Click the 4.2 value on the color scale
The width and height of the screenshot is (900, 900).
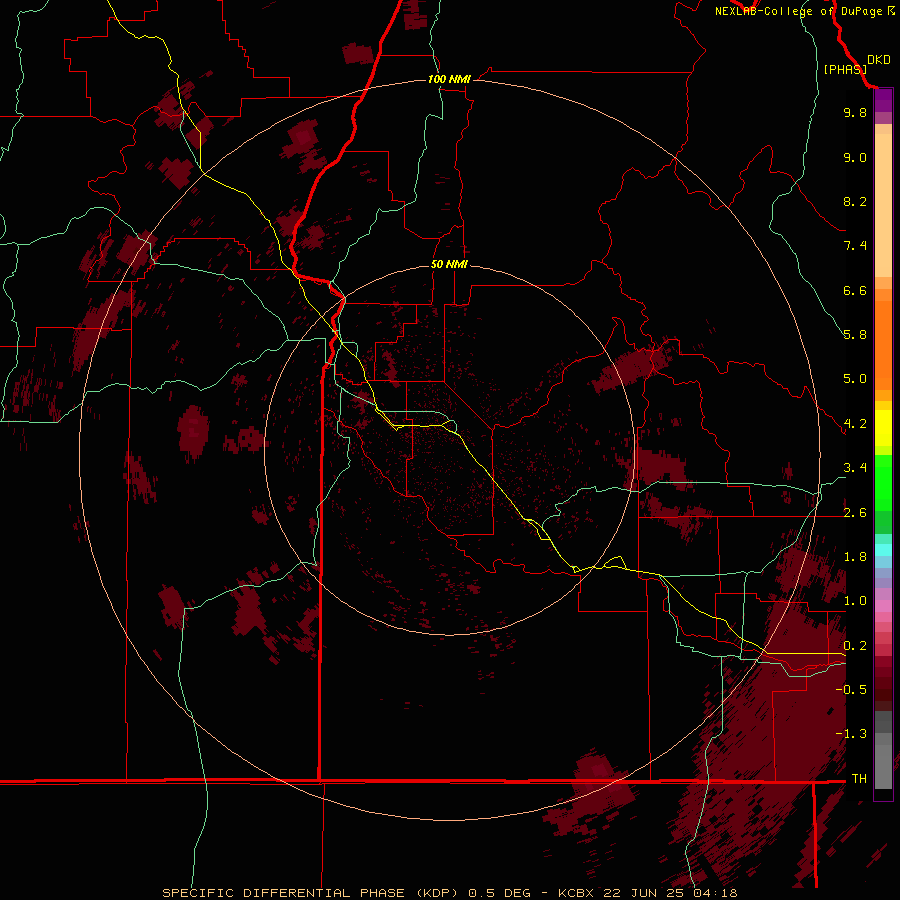[x=855, y=424]
